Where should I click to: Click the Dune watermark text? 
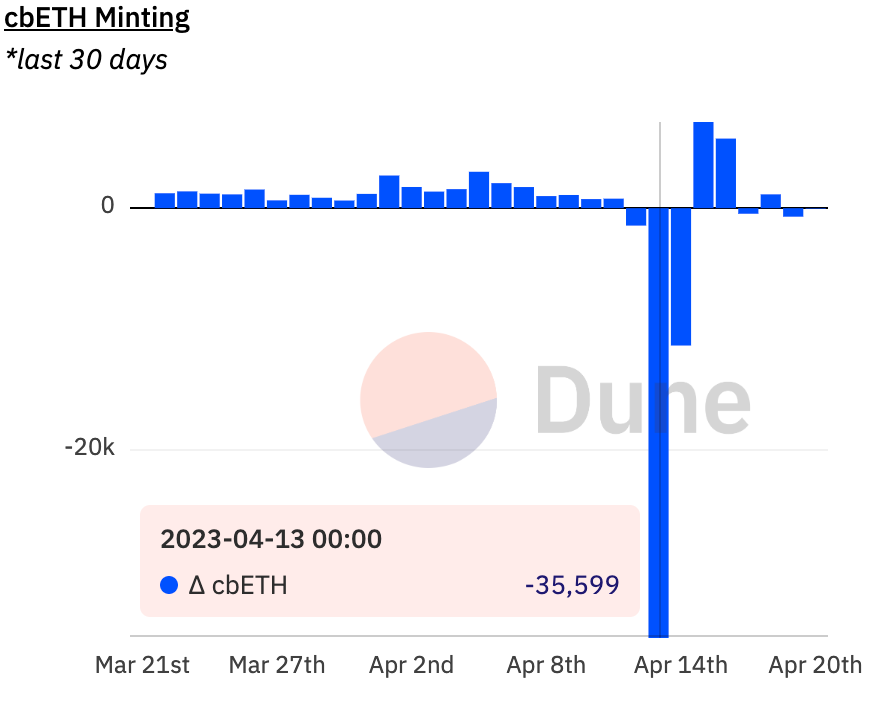(642, 399)
